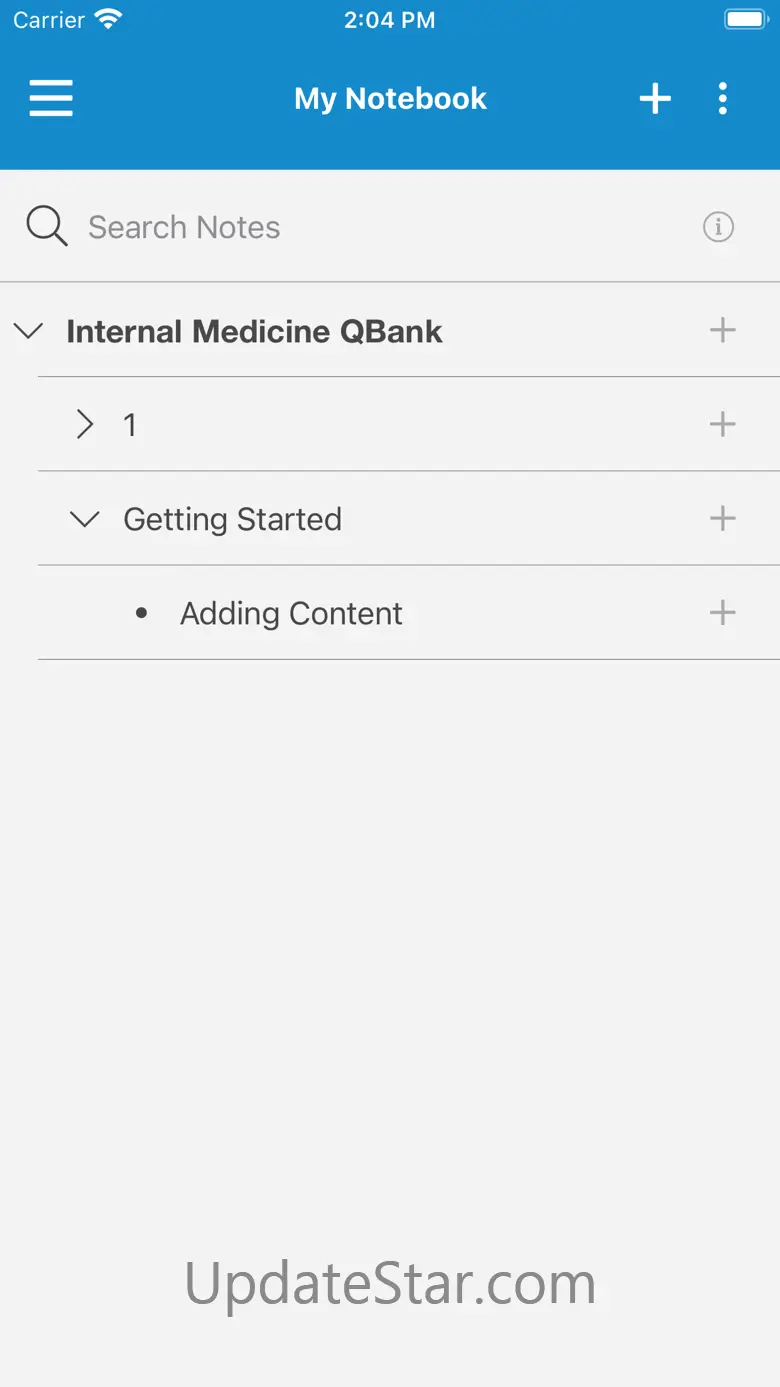The image size is (780, 1387).
Task: Select the note labeled 1
Action: (130, 425)
